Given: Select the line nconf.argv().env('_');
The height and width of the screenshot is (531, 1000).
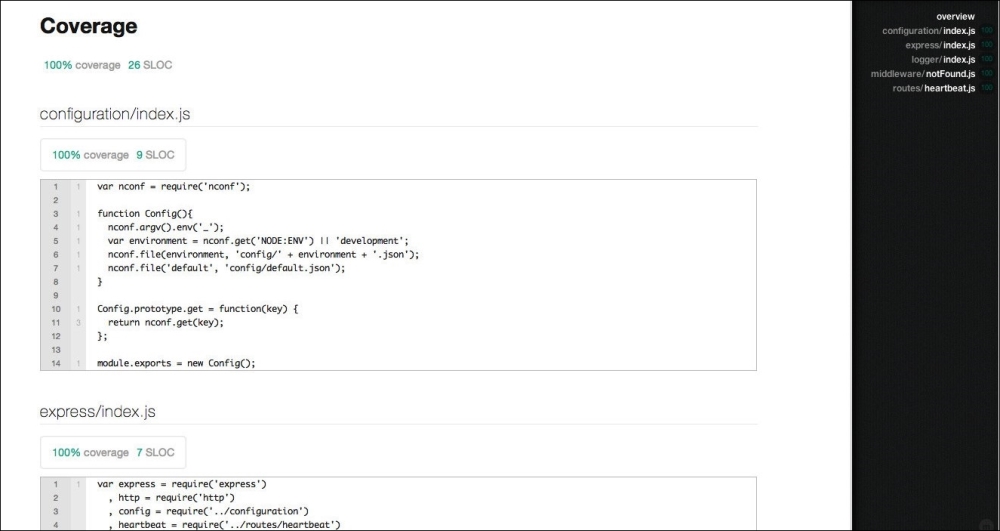Looking at the screenshot, I should (x=166, y=227).
